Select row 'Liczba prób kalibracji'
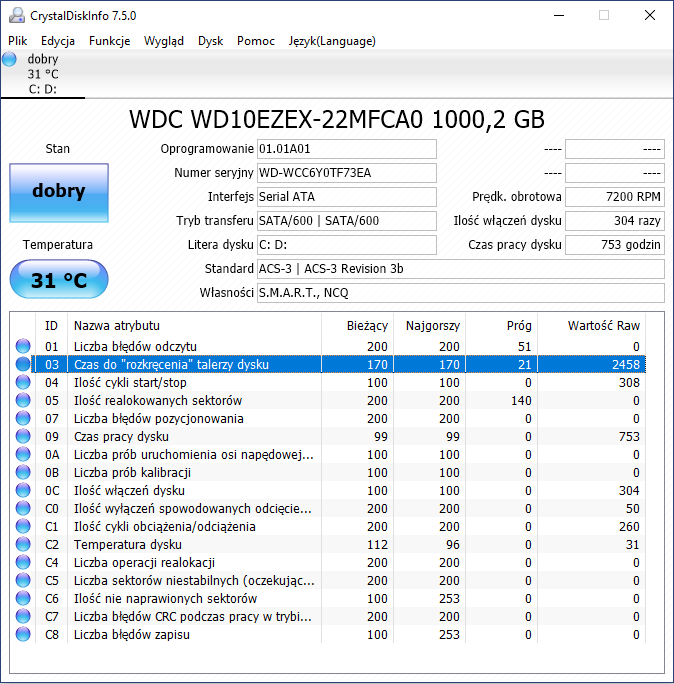This screenshot has width=674, height=684. click(328, 472)
